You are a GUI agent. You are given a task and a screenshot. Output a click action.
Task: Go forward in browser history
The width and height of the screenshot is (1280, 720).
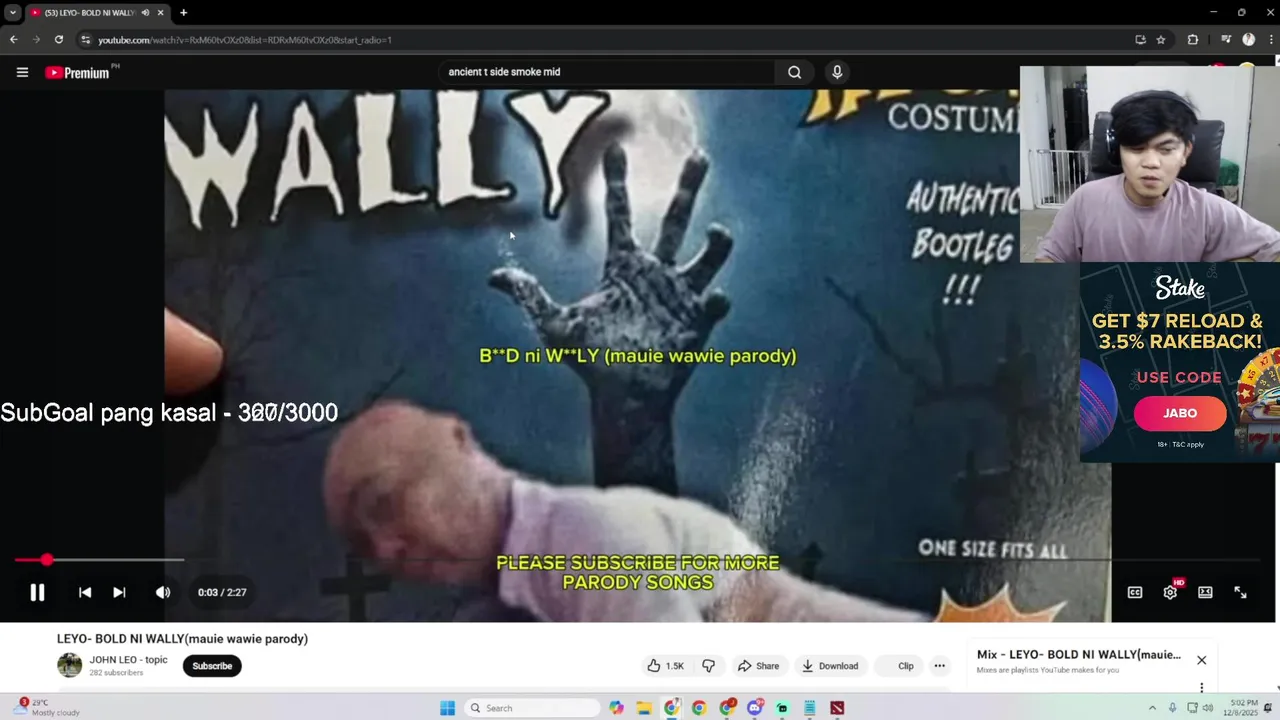click(36, 40)
